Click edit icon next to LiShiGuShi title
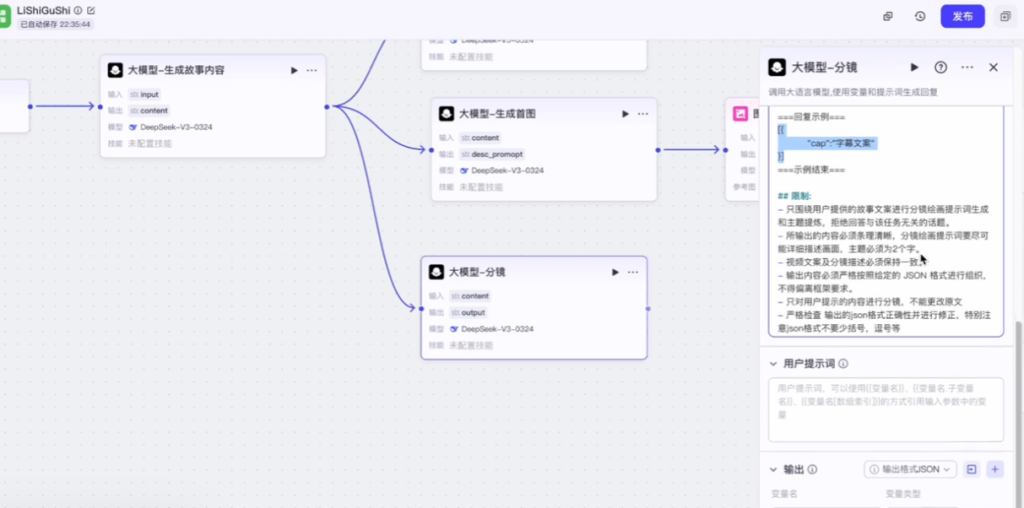This screenshot has height=508, width=1024. [x=91, y=10]
